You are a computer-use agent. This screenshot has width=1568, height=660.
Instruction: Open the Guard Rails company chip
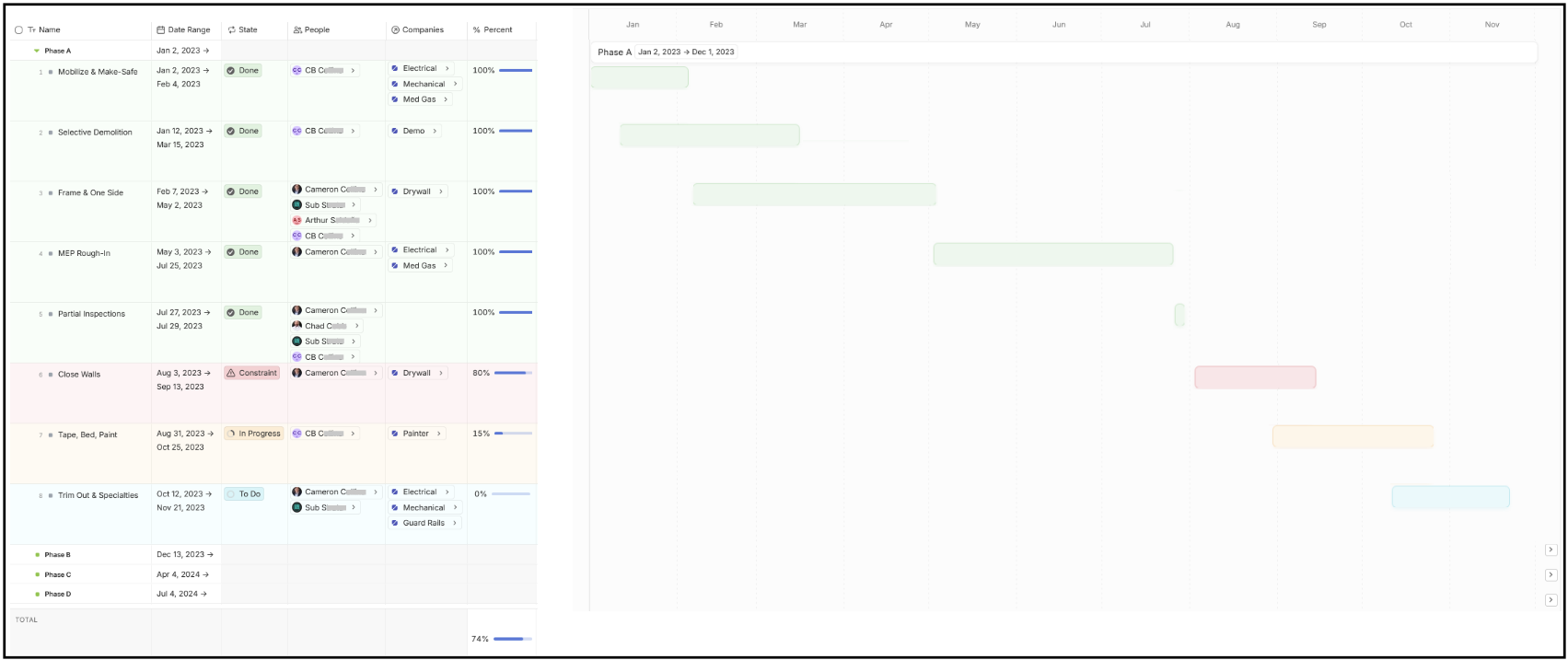(424, 524)
